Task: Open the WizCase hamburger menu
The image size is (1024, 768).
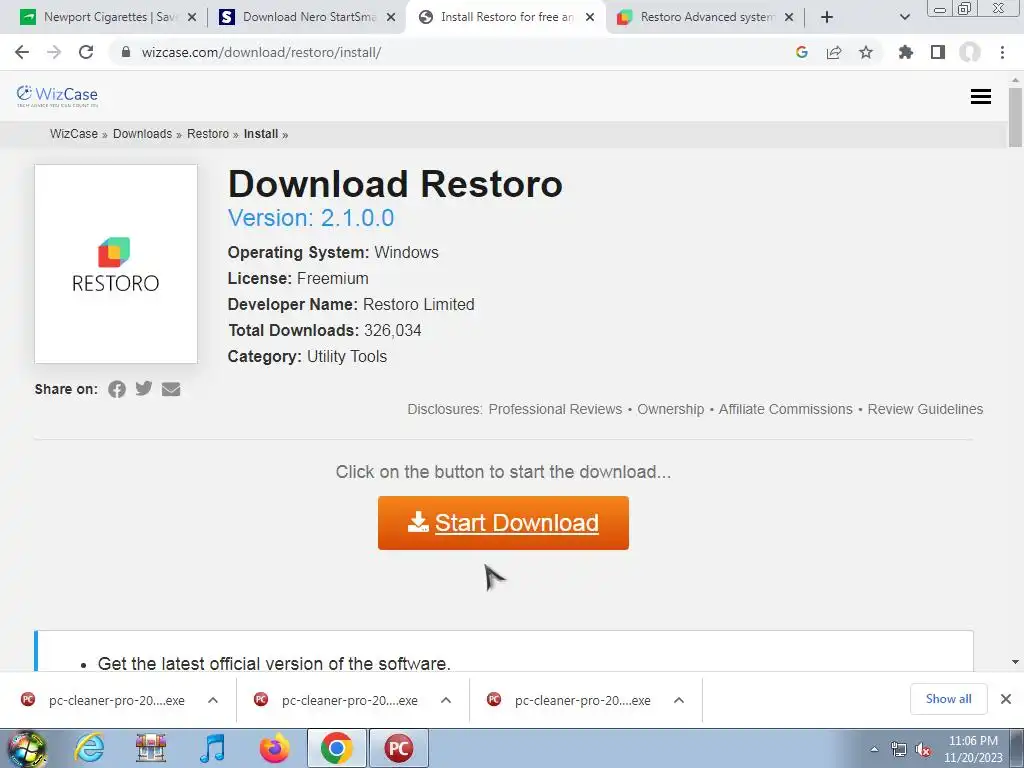Action: (x=980, y=97)
